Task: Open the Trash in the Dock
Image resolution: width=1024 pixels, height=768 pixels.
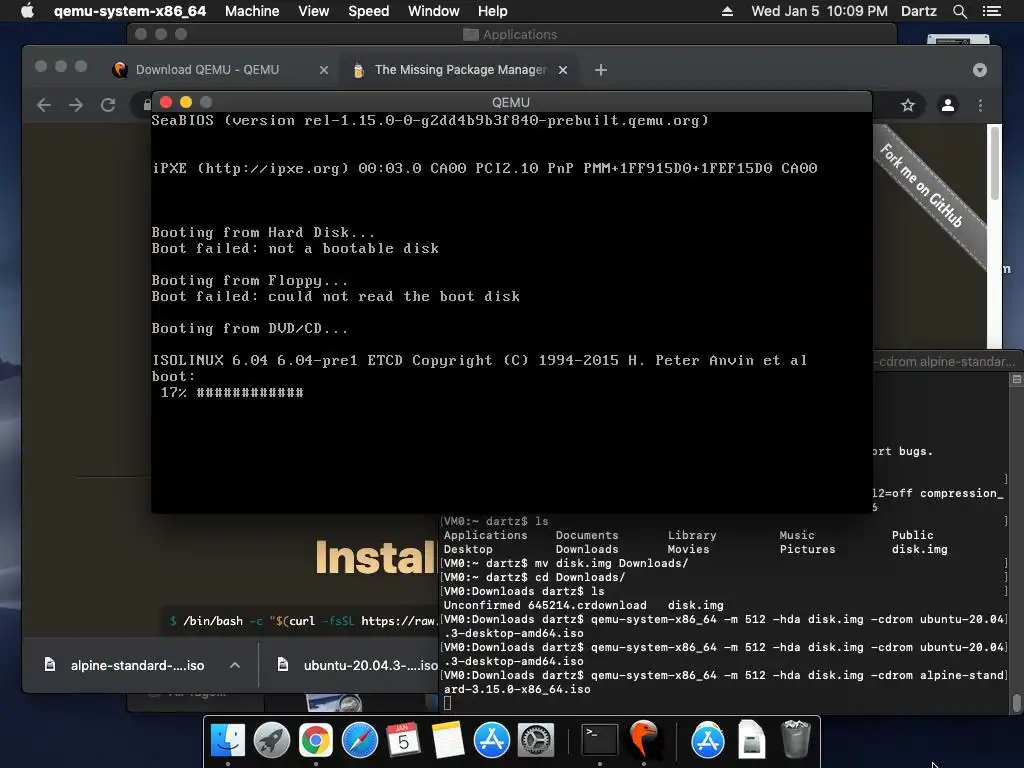Action: (x=795, y=740)
